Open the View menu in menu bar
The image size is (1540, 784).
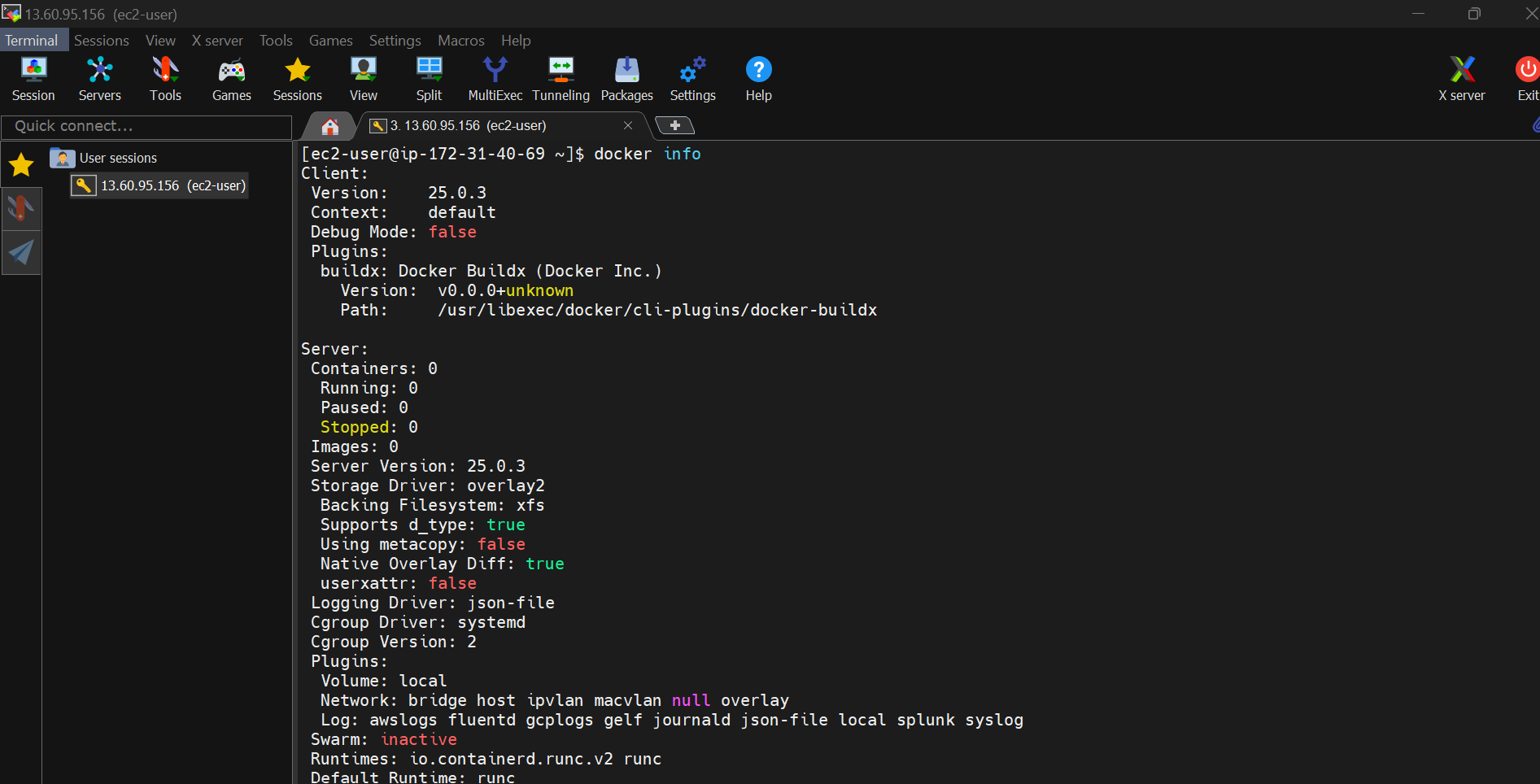(x=160, y=40)
